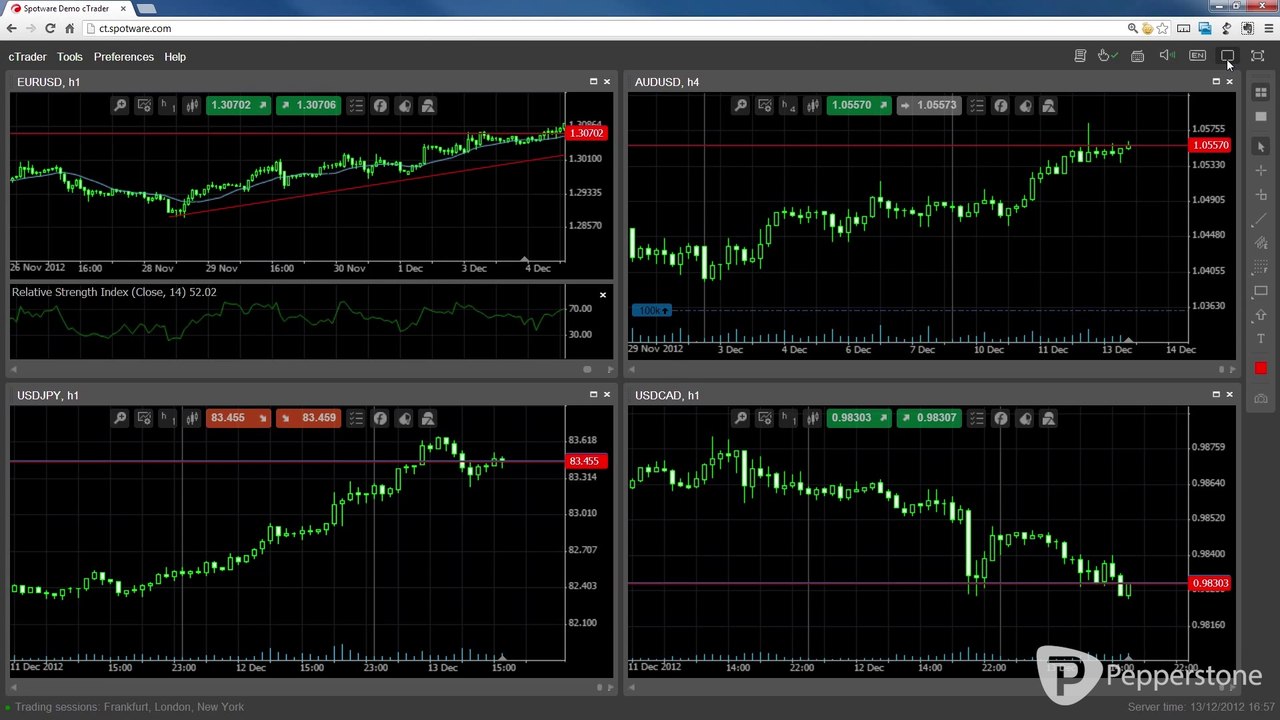Toggle one-click trading hand icon

(x=1107, y=56)
